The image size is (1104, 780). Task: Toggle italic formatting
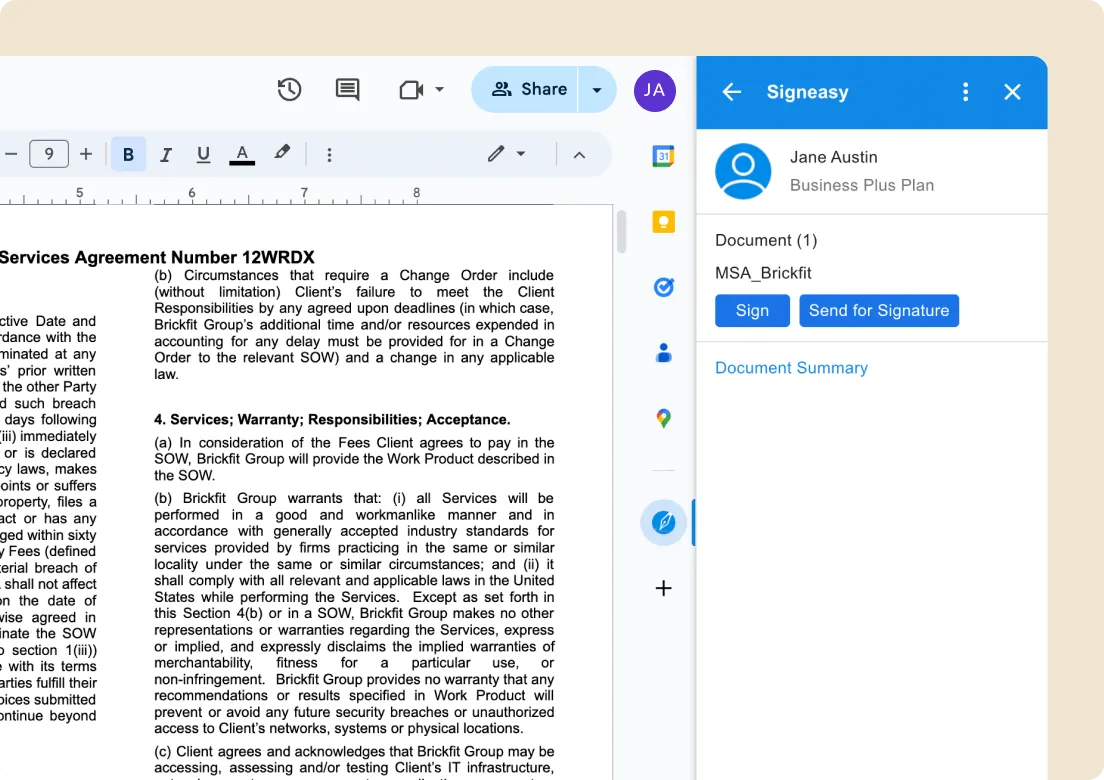[166, 154]
